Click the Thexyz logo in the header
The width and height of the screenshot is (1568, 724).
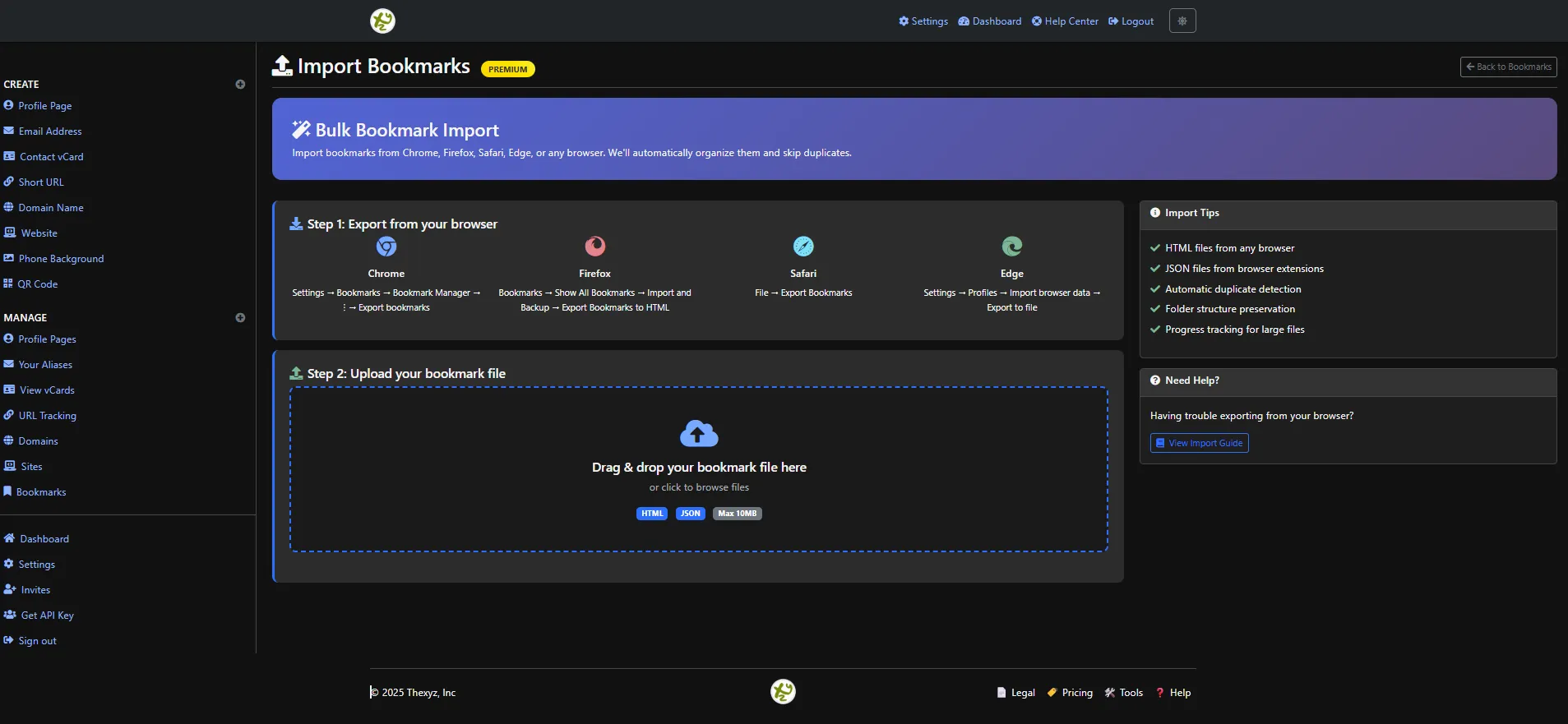point(382,21)
